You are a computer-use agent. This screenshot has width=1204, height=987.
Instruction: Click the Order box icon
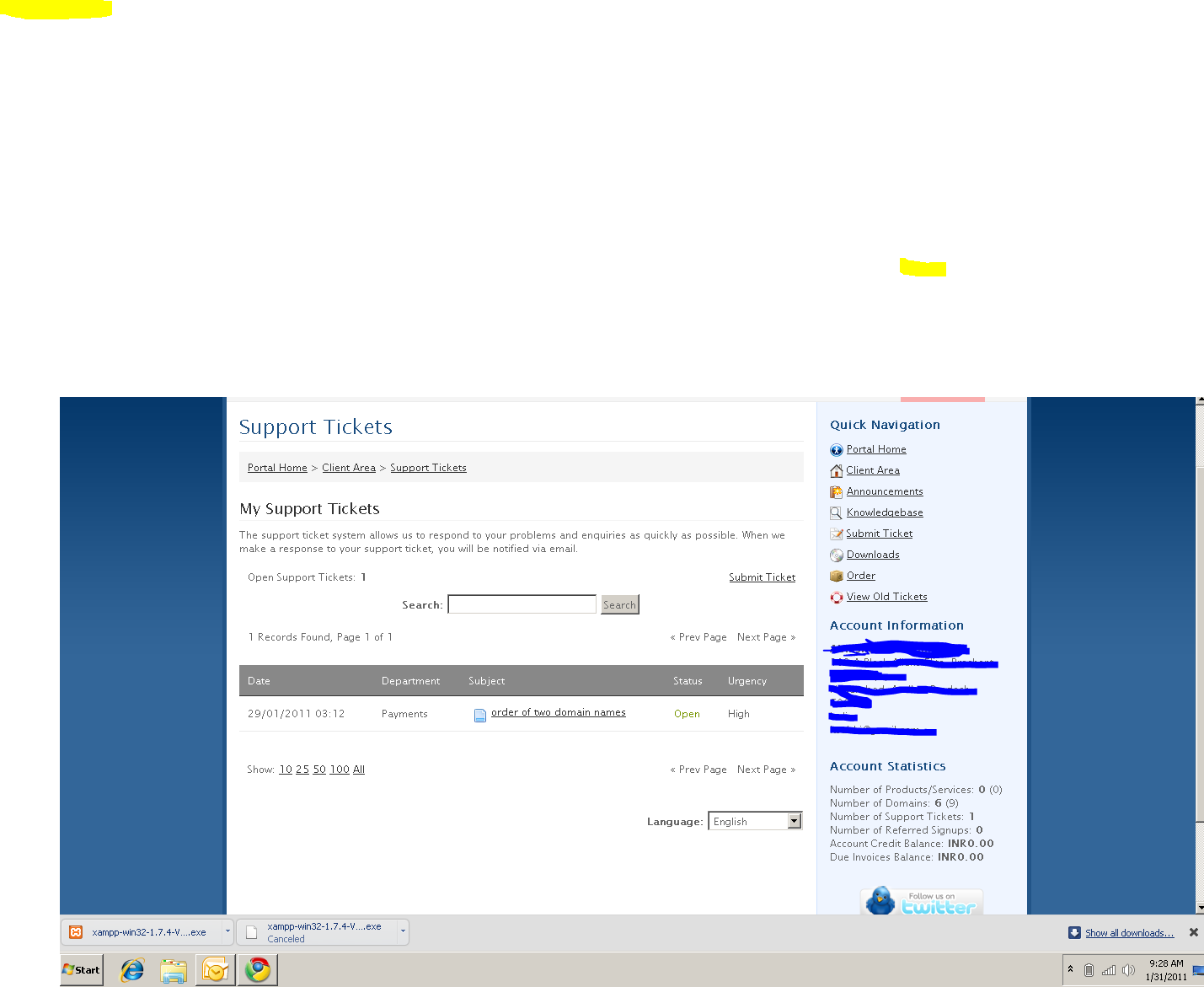coord(836,577)
